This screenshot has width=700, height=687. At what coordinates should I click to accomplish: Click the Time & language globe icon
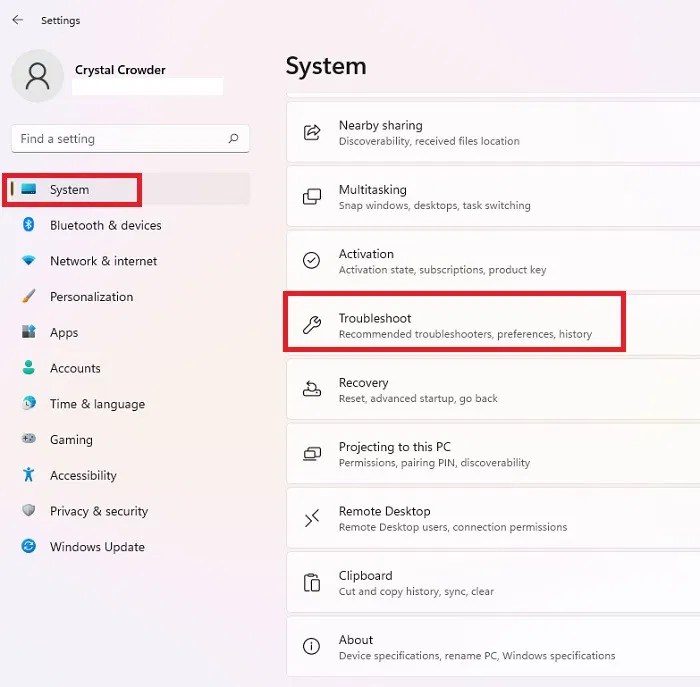coord(29,403)
